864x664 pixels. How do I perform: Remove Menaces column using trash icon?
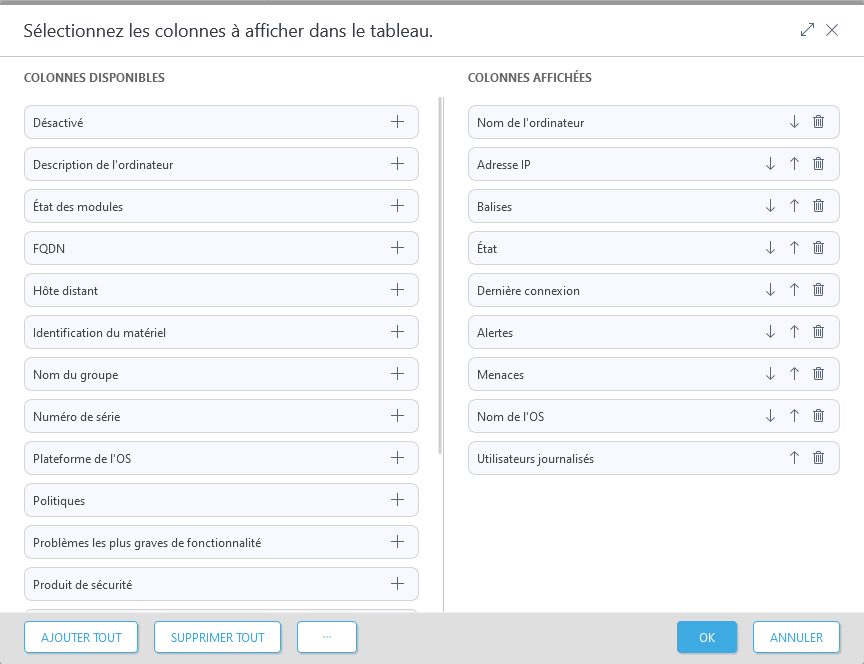click(x=818, y=374)
